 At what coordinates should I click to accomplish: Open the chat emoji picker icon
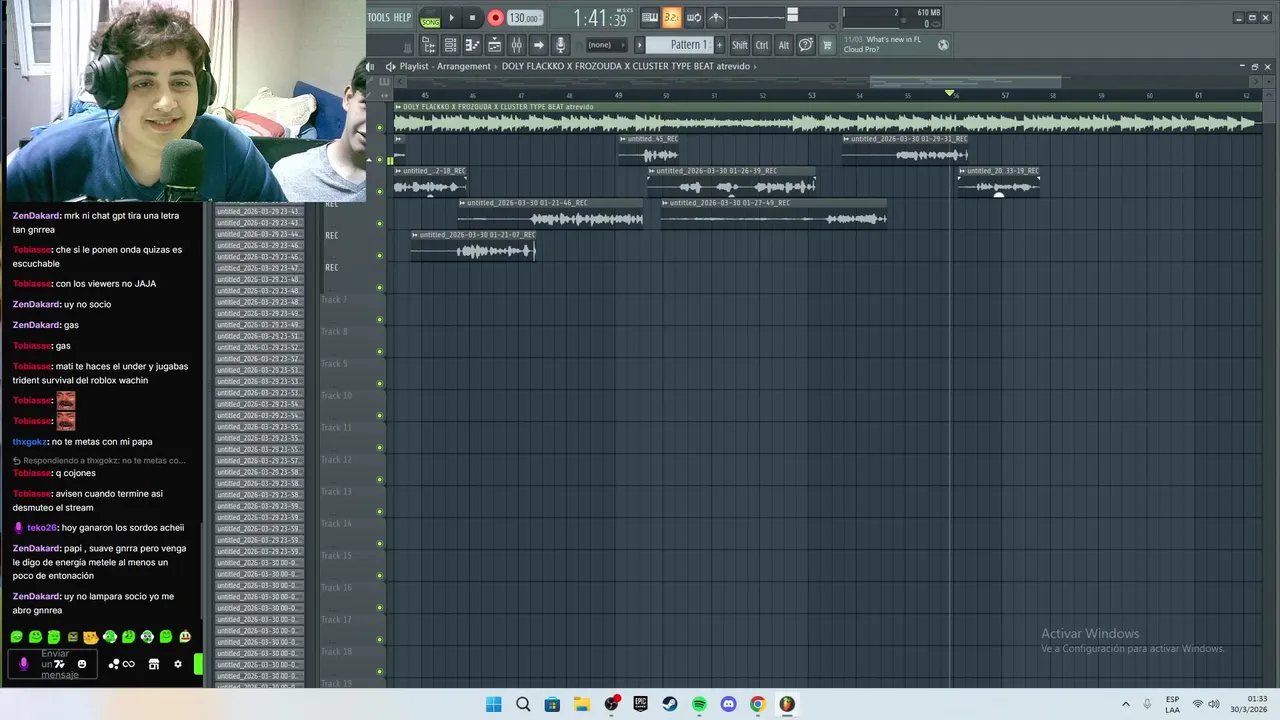[82, 664]
